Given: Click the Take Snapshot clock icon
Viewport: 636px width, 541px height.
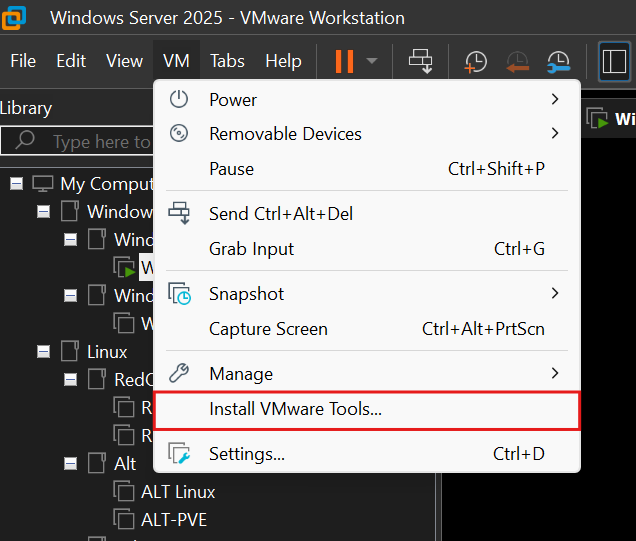Looking at the screenshot, I should click(475, 61).
